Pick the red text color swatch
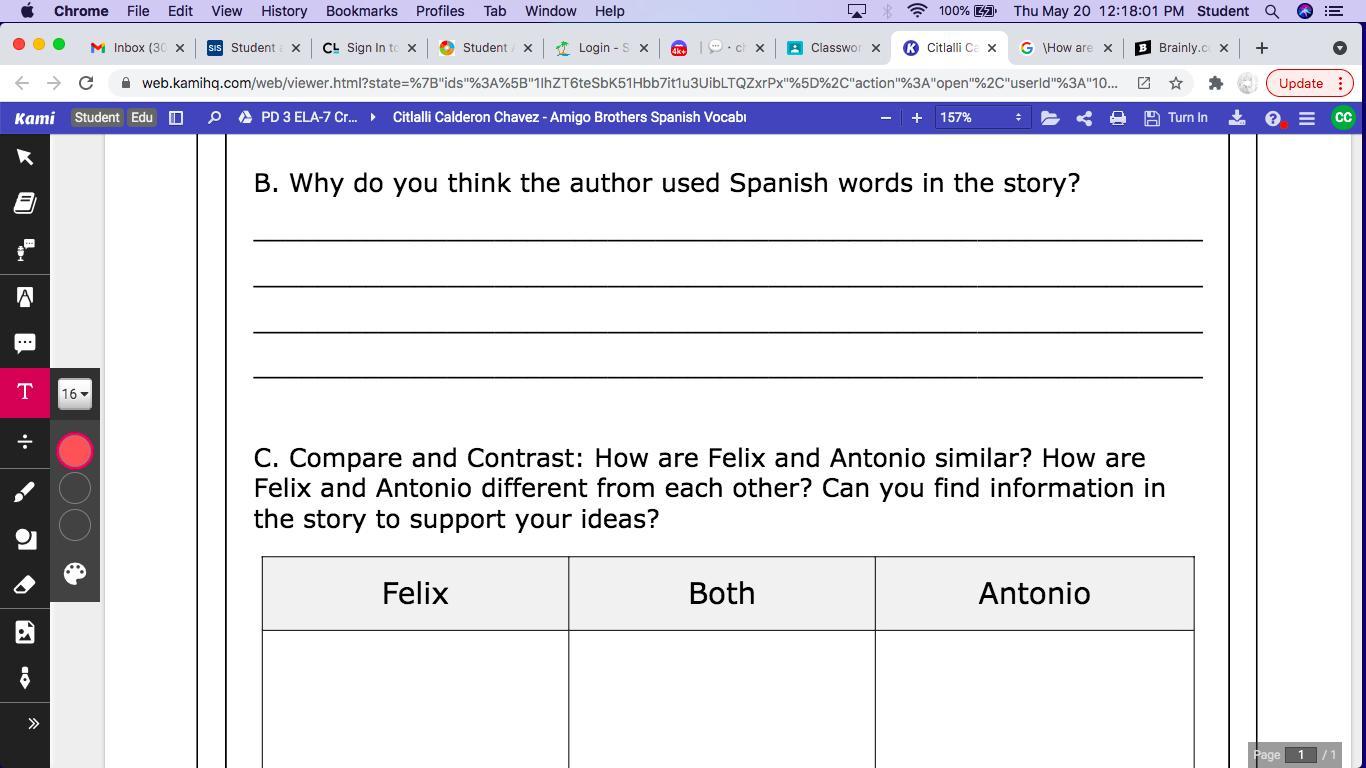 (x=75, y=451)
